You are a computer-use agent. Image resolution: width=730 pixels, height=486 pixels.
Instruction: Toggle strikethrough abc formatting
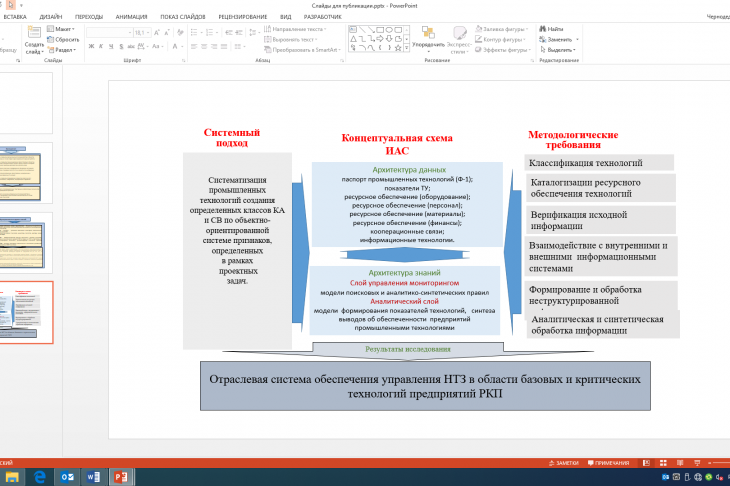click(x=131, y=46)
